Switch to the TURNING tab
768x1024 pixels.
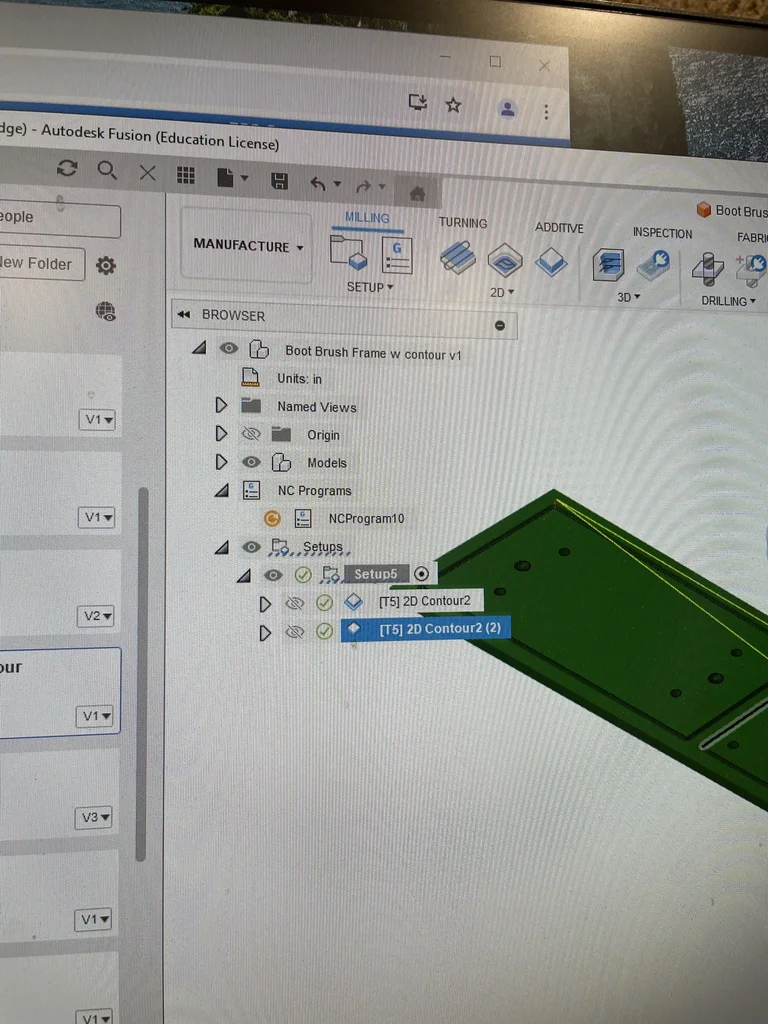click(x=462, y=223)
